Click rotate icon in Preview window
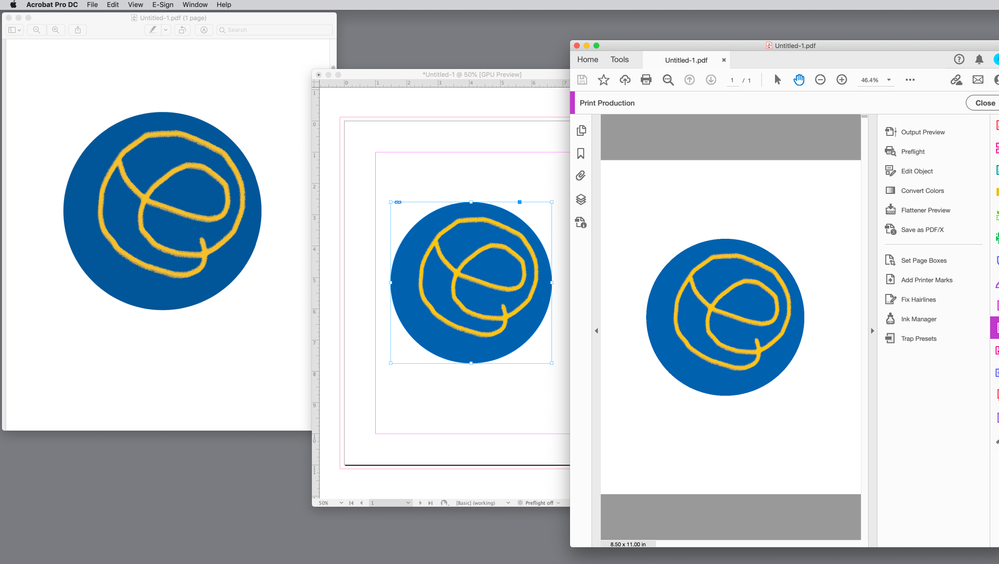This screenshot has height=564, width=999. click(x=182, y=30)
